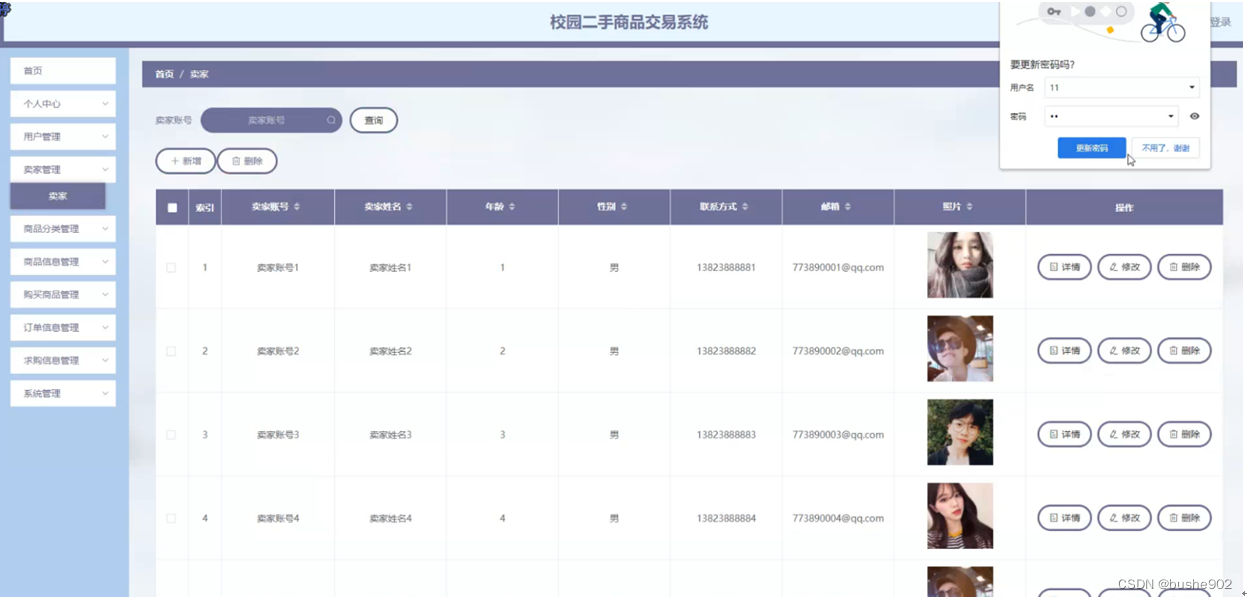Check the row 4 卖家账号4 checkbox
The height and width of the screenshot is (599, 1247).
click(x=171, y=518)
